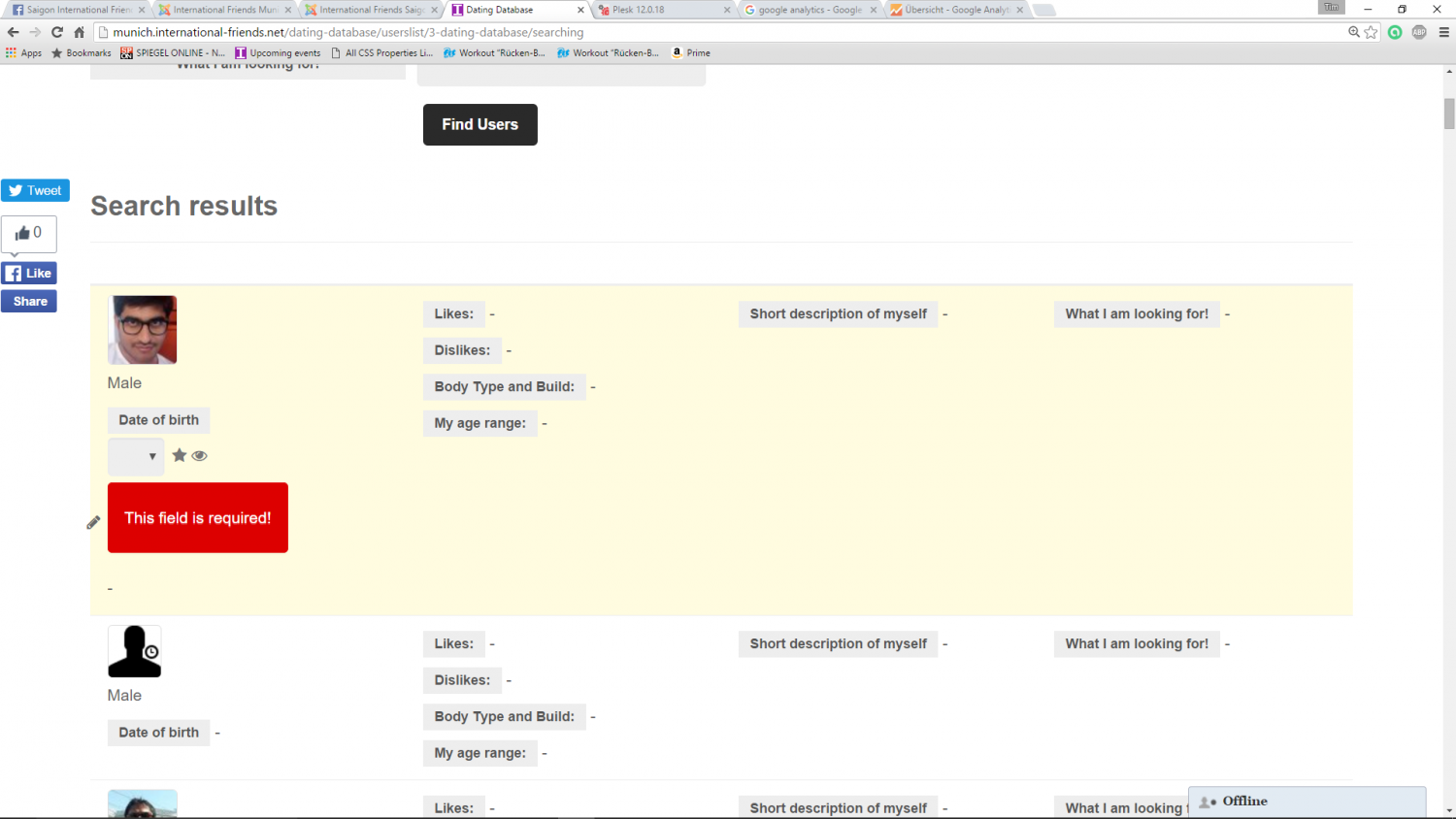Click the star icon beside Date of birth
The height and width of the screenshot is (819, 1456).
180,455
